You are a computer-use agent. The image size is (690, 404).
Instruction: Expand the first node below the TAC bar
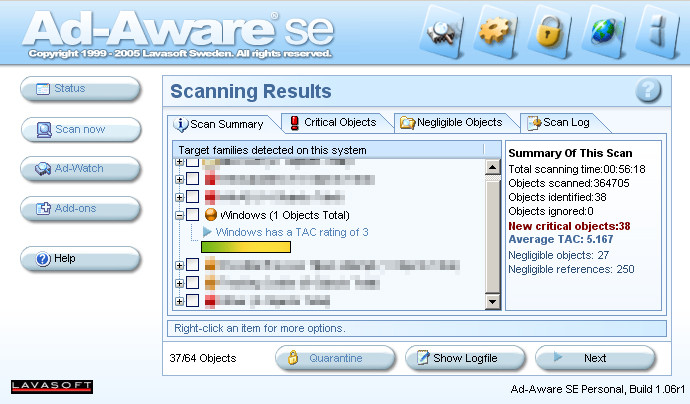pyautogui.click(x=179, y=265)
